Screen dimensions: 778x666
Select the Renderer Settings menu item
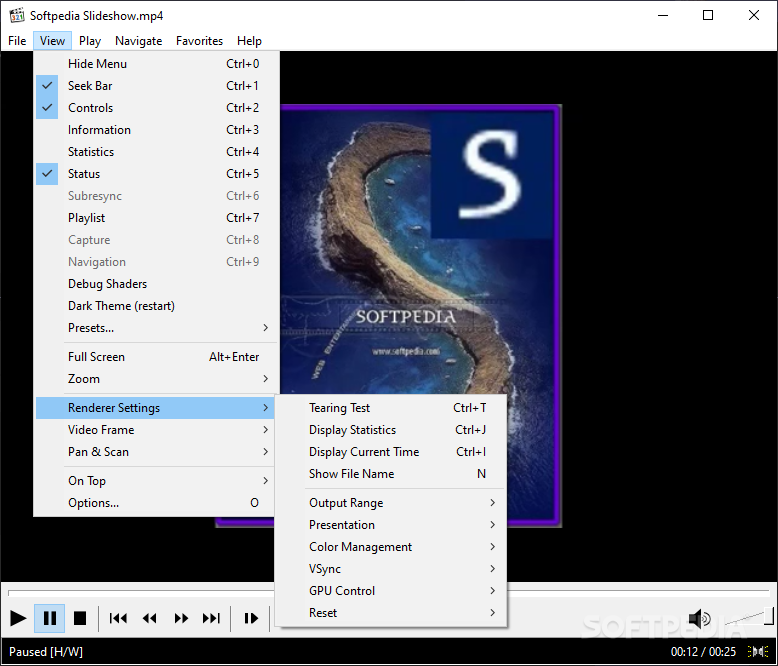154,408
